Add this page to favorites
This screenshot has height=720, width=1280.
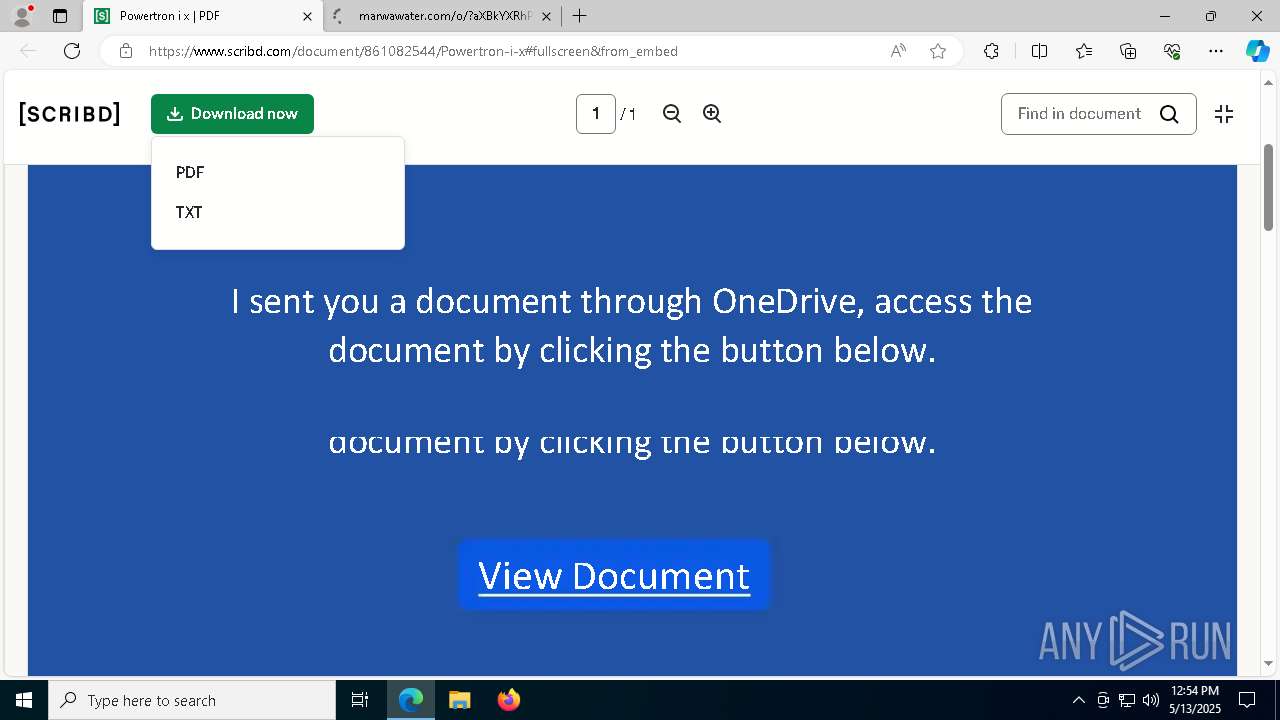click(938, 51)
